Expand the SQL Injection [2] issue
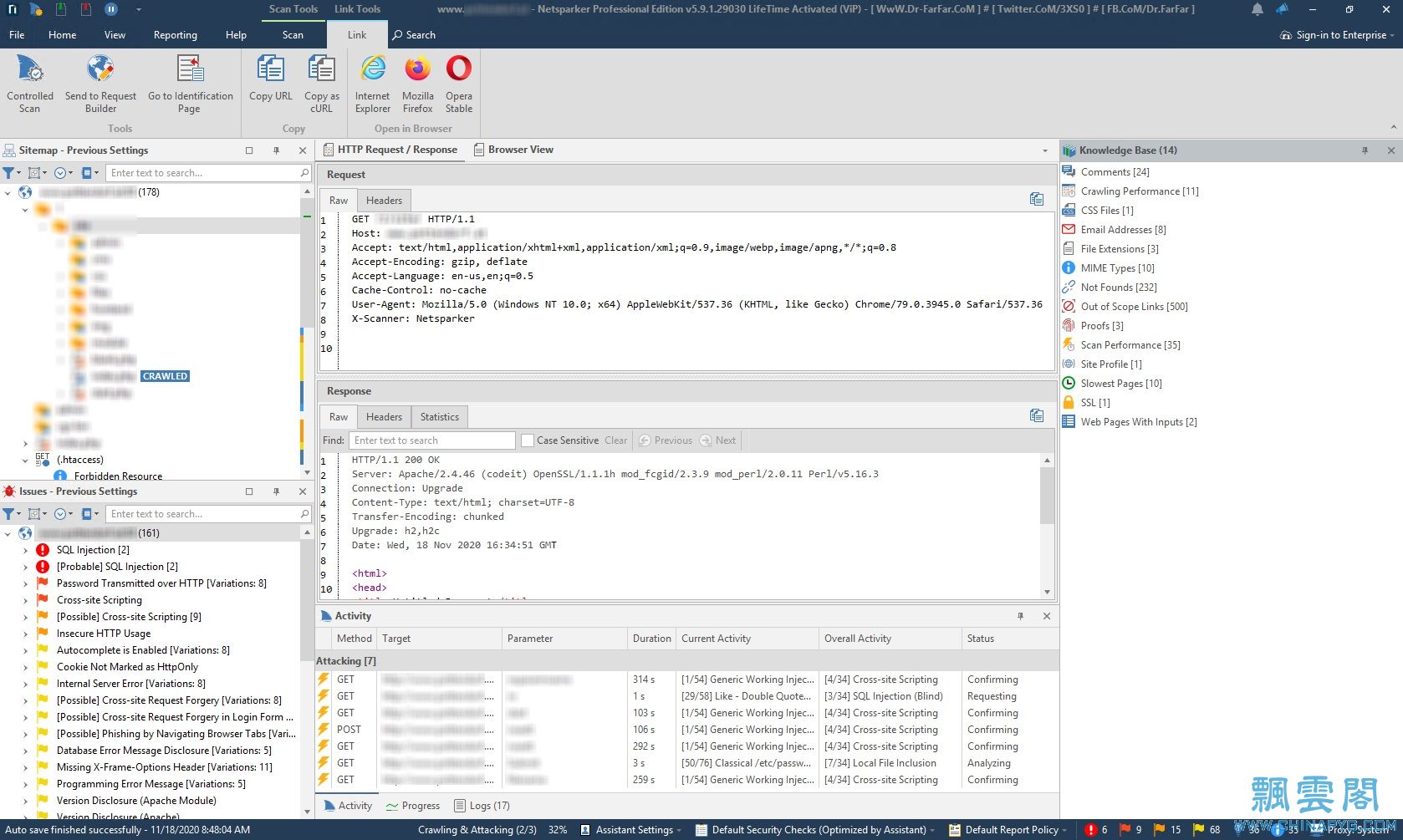Image resolution: width=1403 pixels, height=840 pixels. (x=25, y=550)
